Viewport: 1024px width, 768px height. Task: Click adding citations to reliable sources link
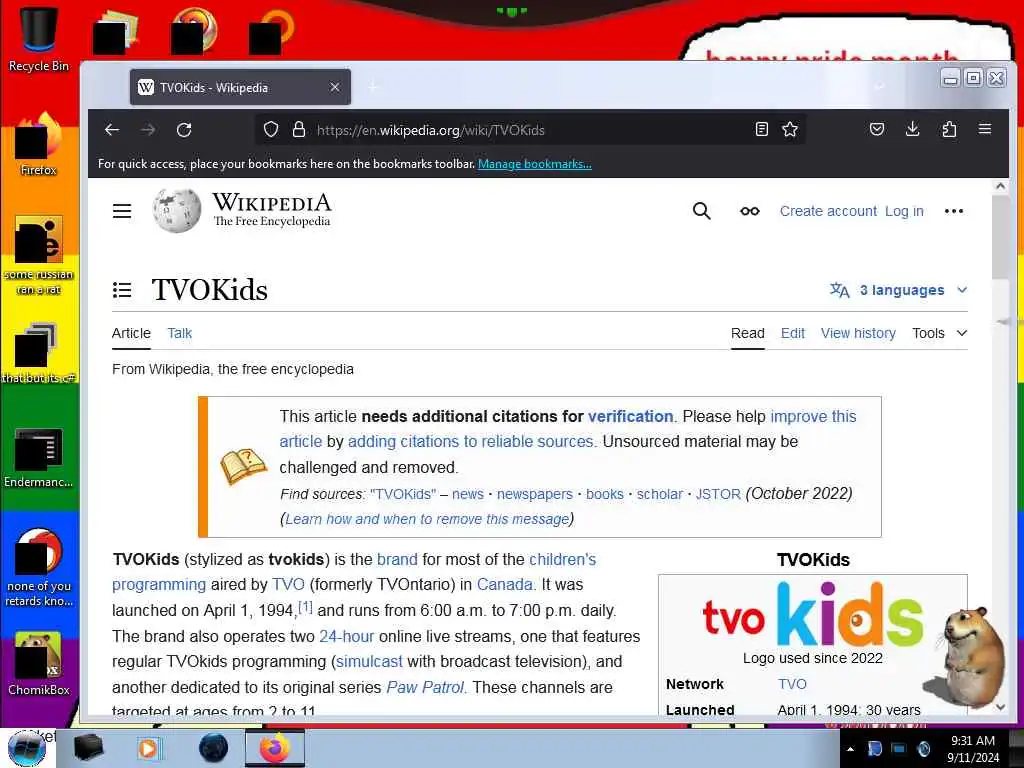pyautogui.click(x=470, y=441)
